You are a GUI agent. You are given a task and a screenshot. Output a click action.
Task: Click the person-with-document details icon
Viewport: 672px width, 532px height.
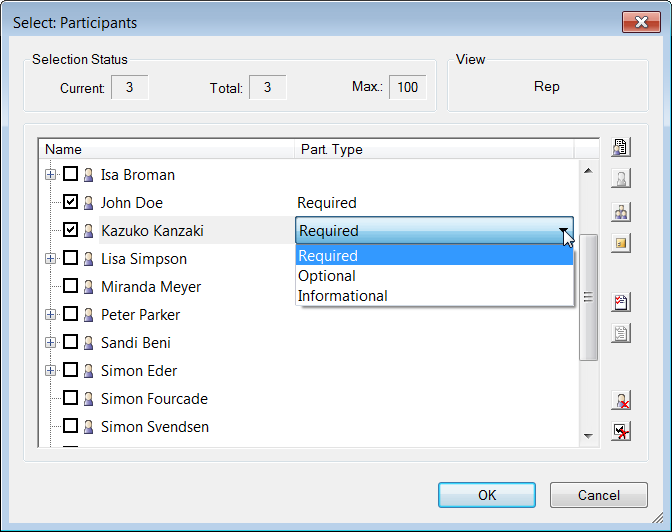tap(621, 147)
